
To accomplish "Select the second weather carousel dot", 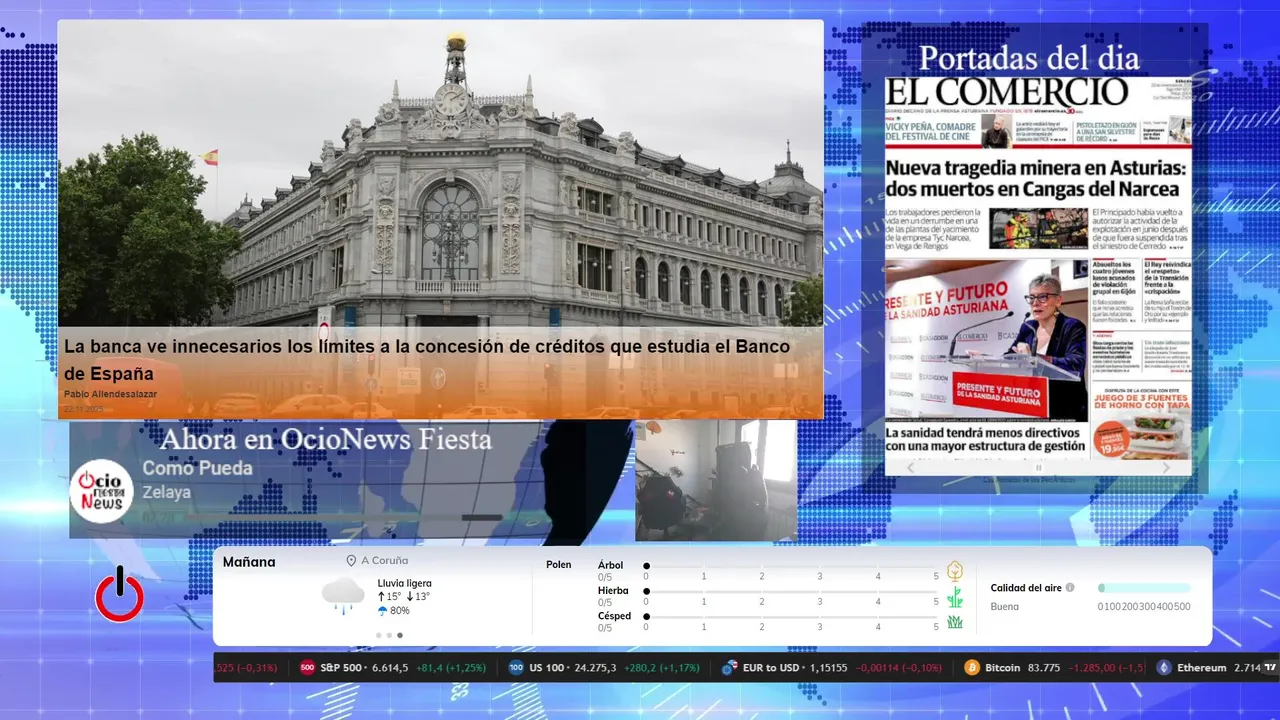I will (x=389, y=635).
